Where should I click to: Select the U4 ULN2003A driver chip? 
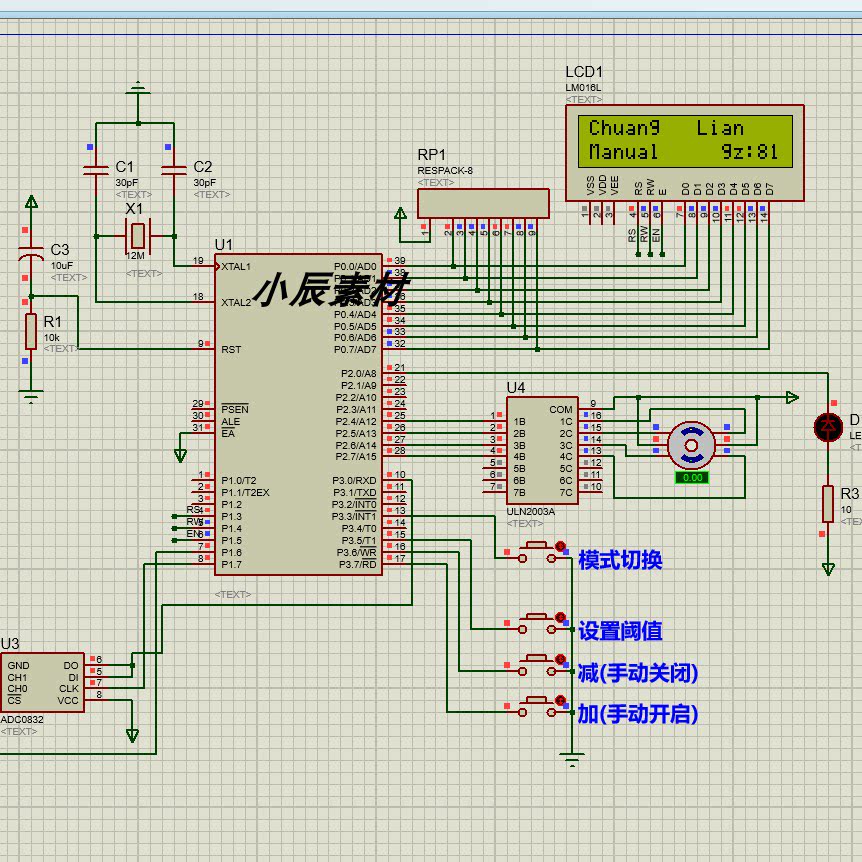pos(541,450)
